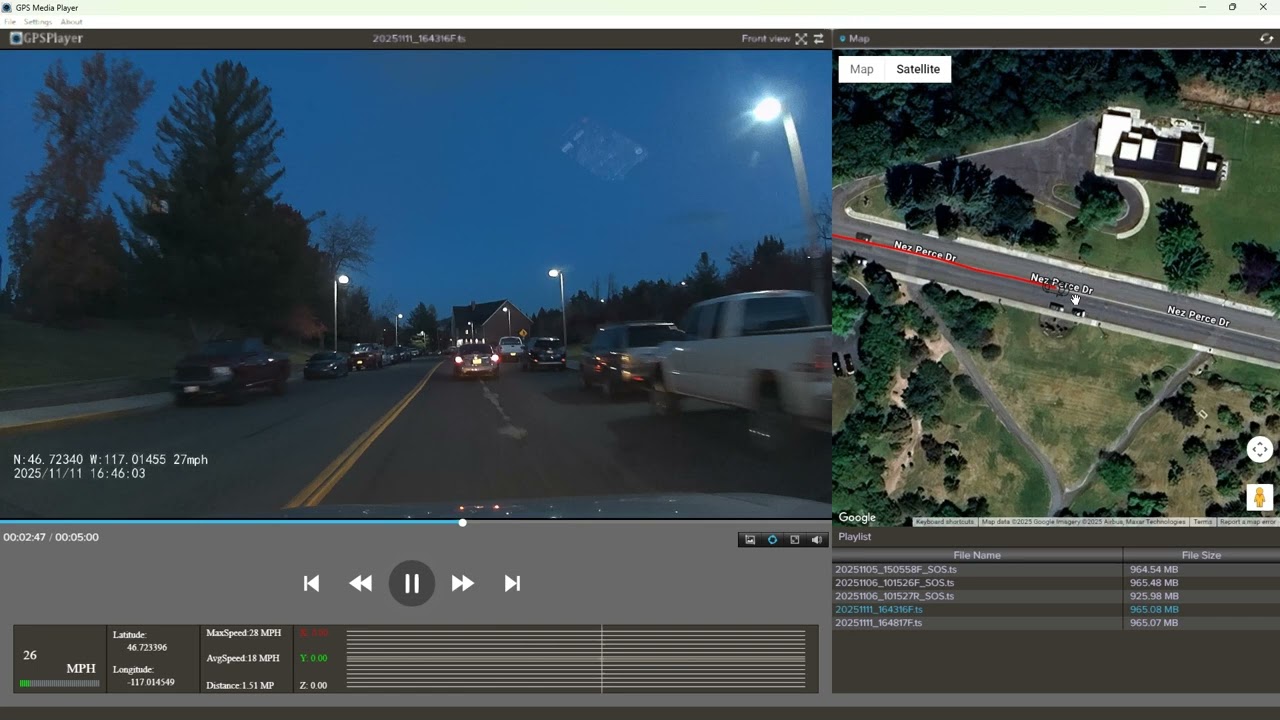Open the Google logo link on map
The width and height of the screenshot is (1280, 720).
[x=857, y=518]
